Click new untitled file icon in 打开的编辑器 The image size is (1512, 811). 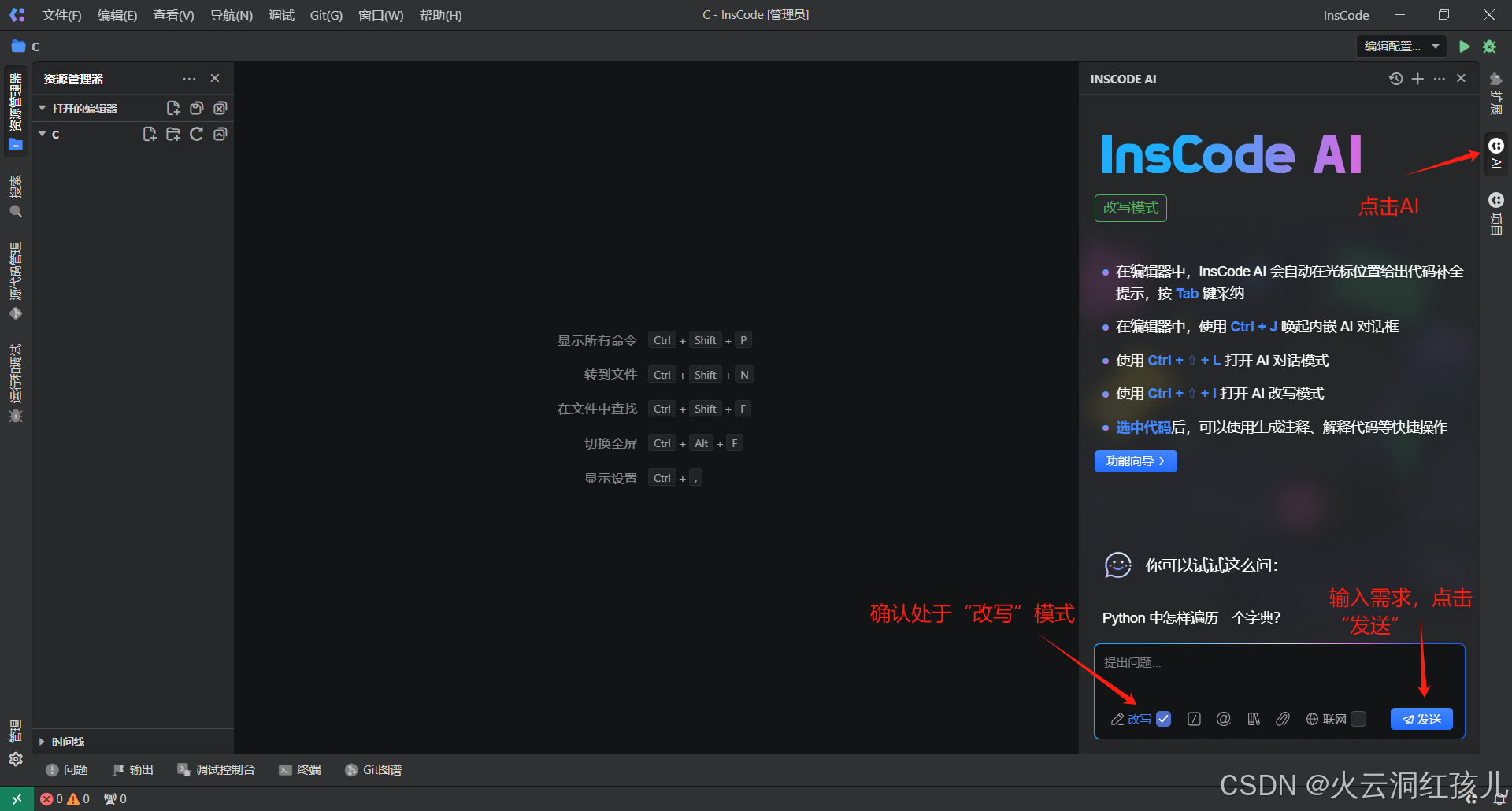[x=173, y=108]
